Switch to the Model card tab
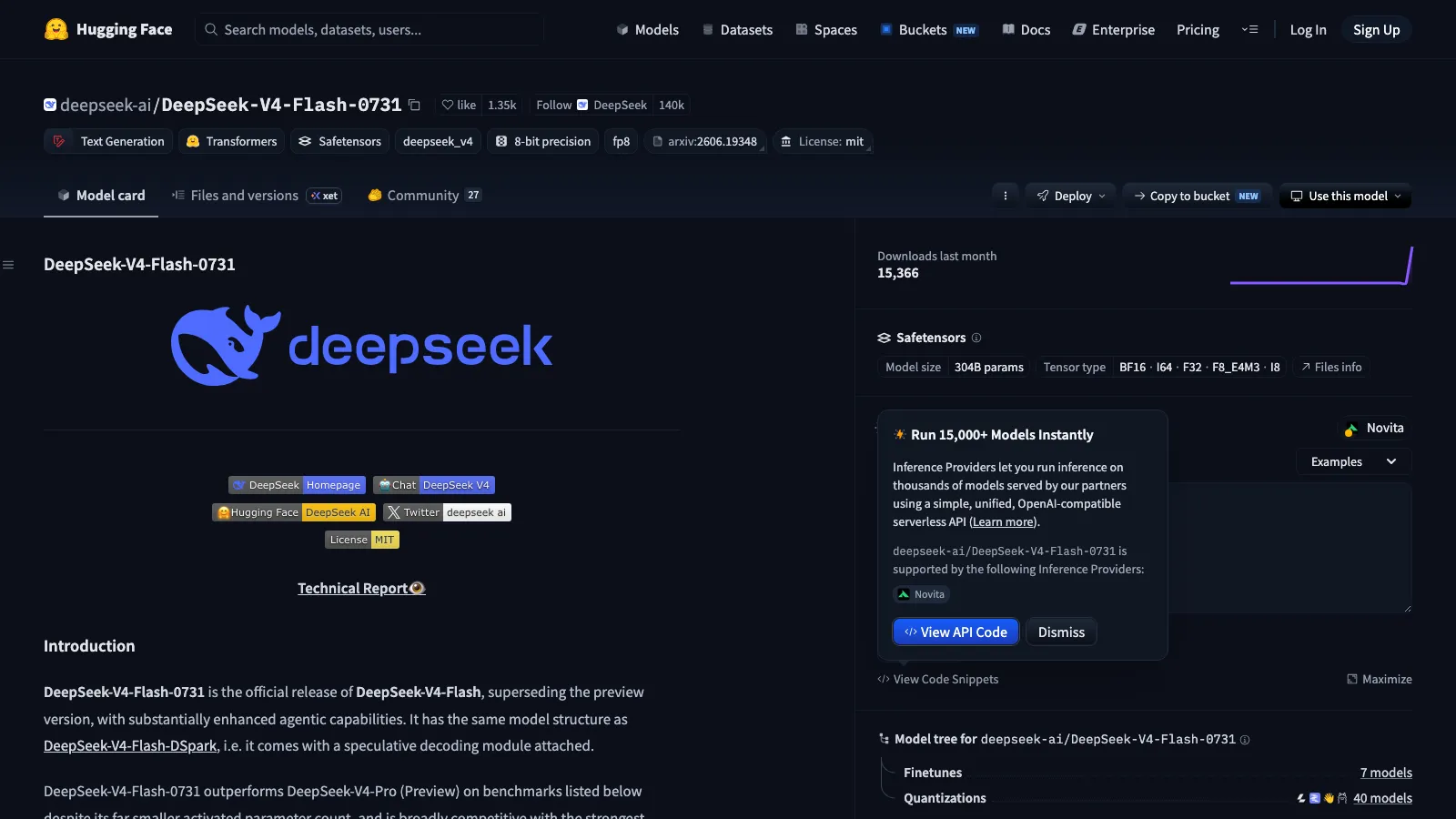1456x819 pixels. click(101, 196)
